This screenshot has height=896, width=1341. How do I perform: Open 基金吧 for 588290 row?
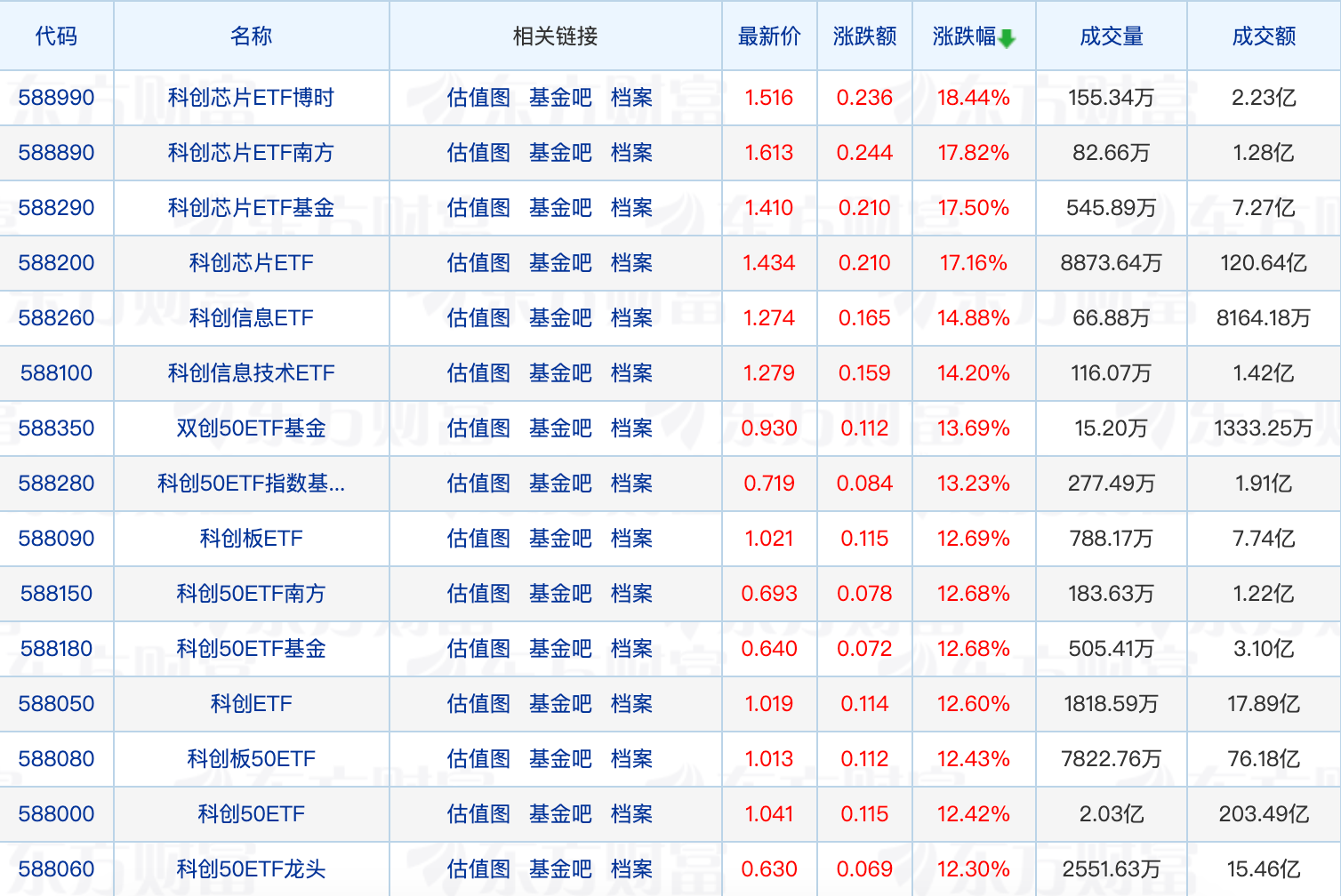click(561, 208)
